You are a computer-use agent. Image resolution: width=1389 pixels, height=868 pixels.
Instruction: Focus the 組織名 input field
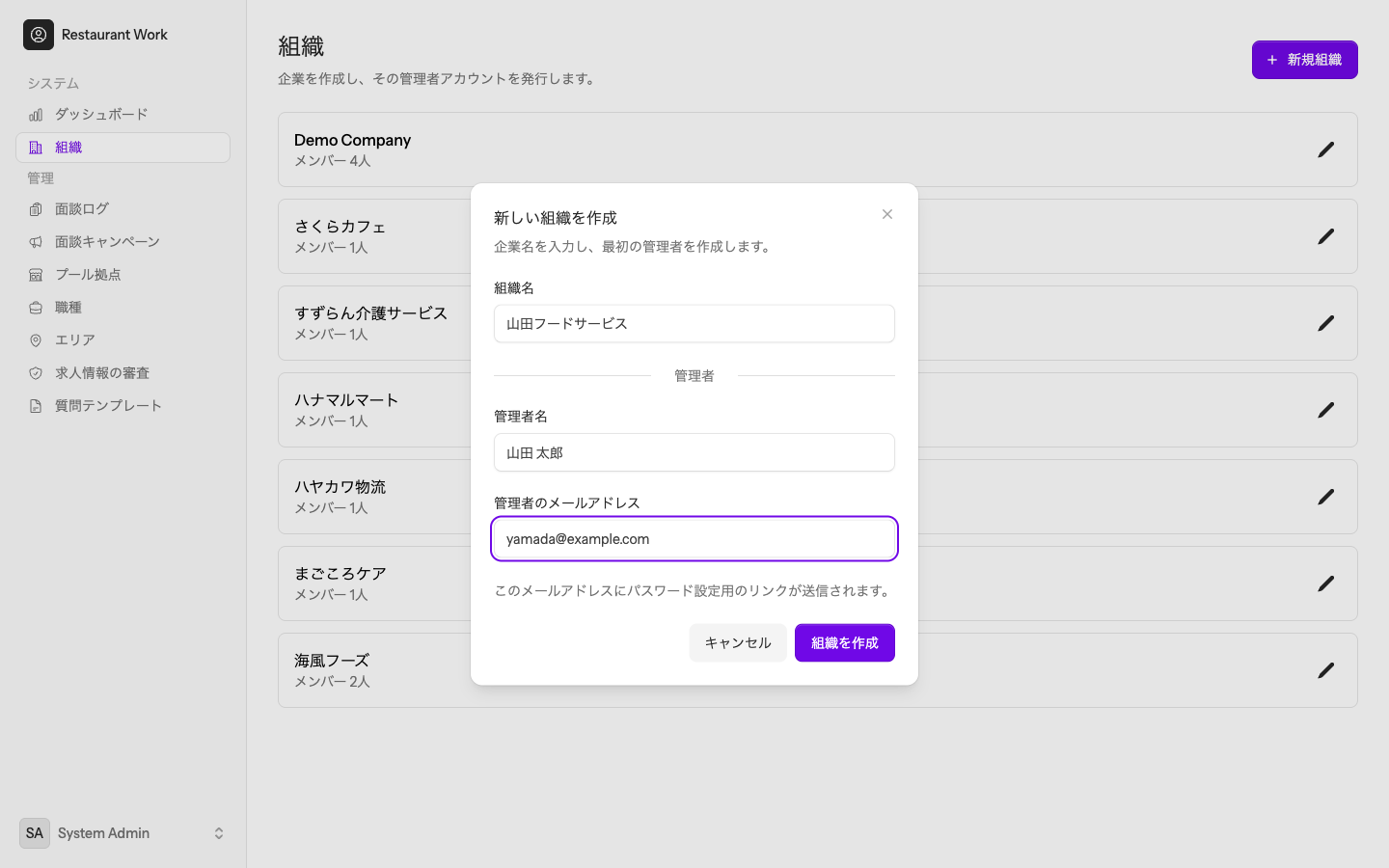(694, 324)
